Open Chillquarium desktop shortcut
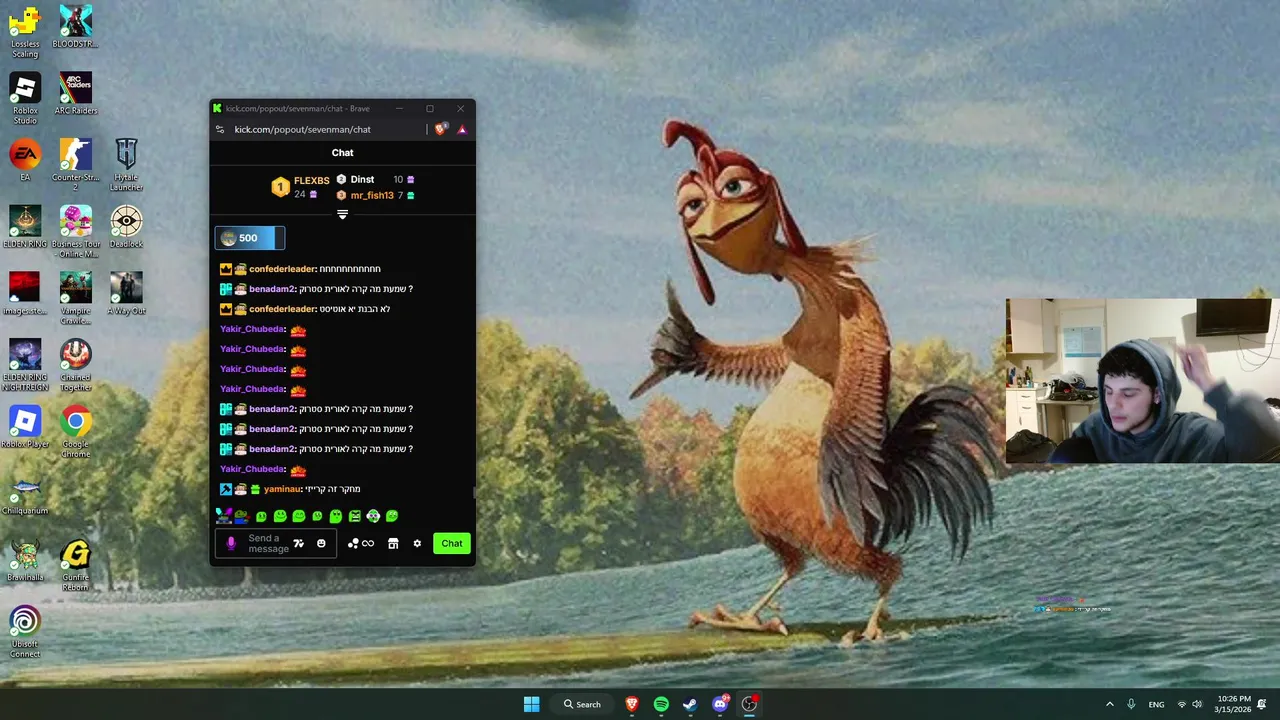1280x720 pixels. (x=25, y=494)
